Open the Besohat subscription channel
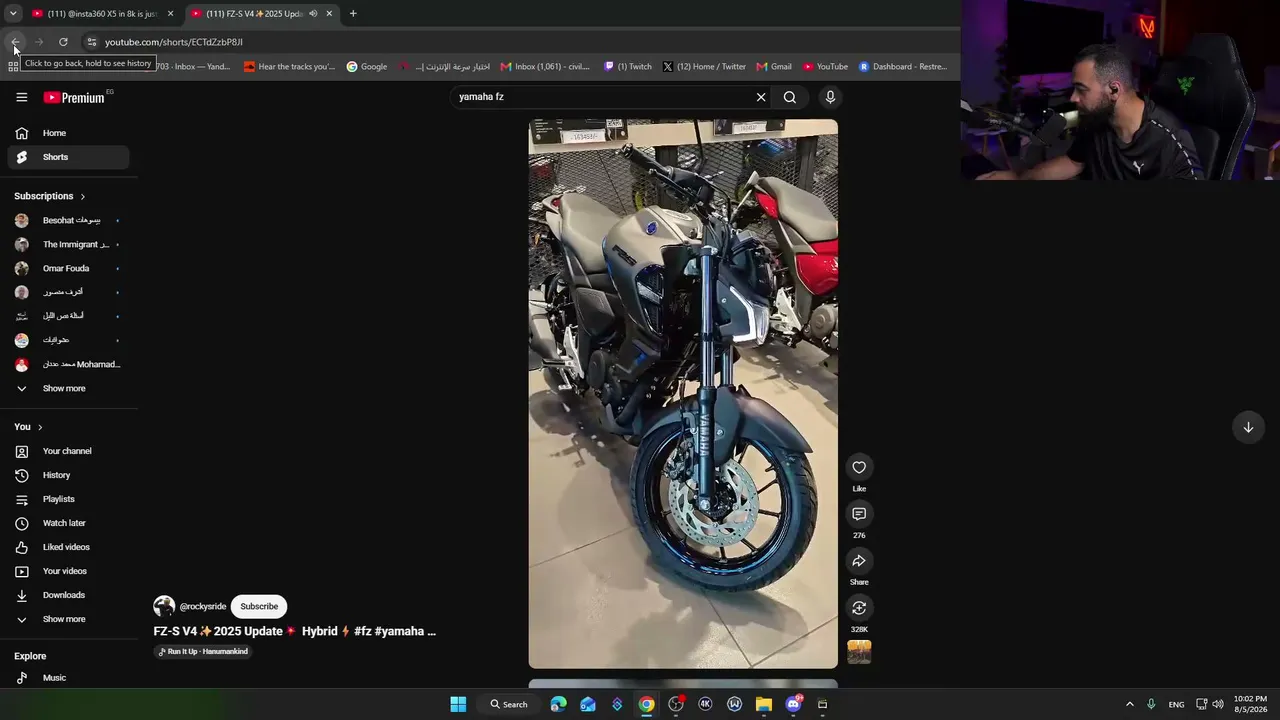Screen dimensions: 1280x720 68,220
